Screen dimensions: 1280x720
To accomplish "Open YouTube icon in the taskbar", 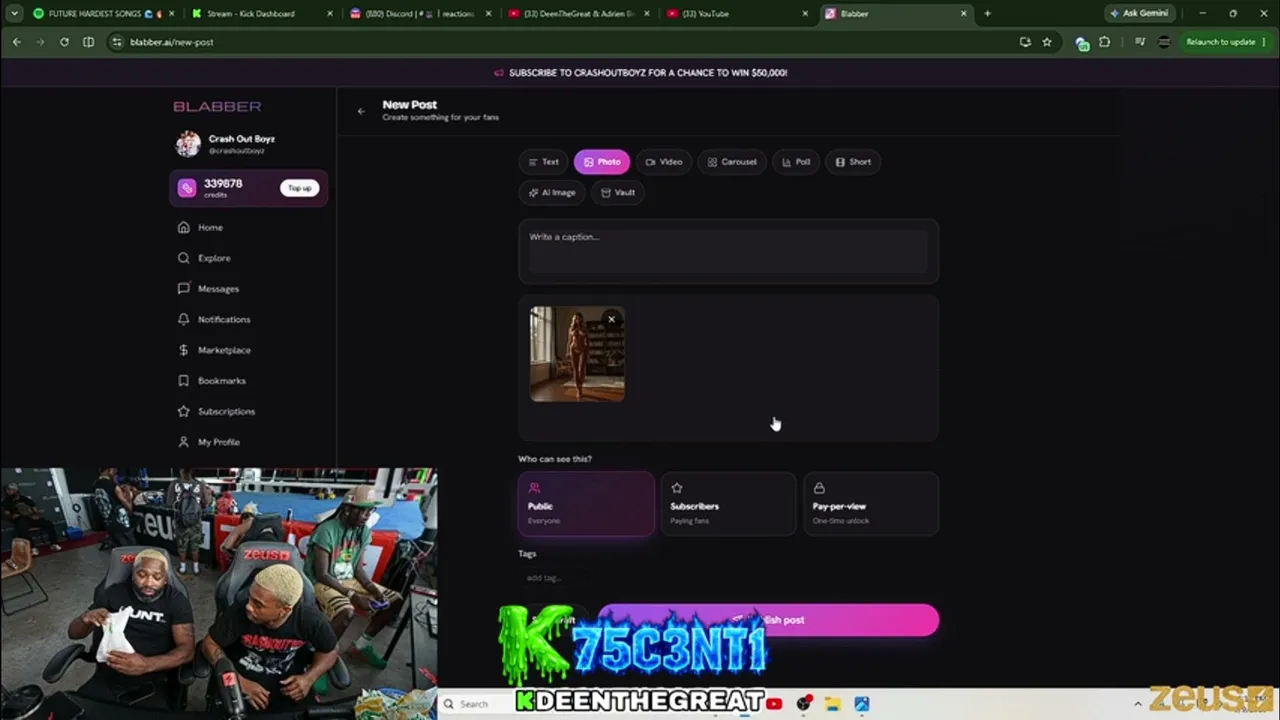I will 774,704.
